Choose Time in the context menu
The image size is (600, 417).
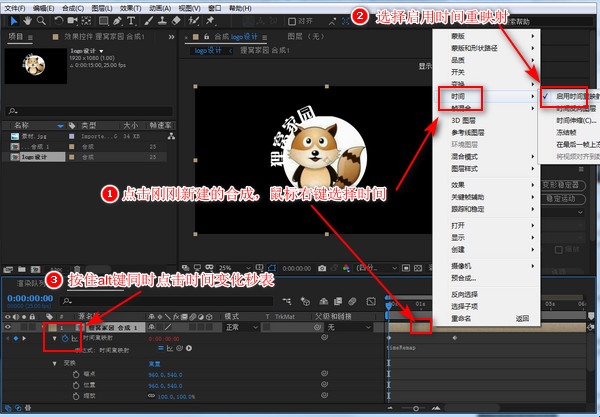pyautogui.click(x=486, y=96)
